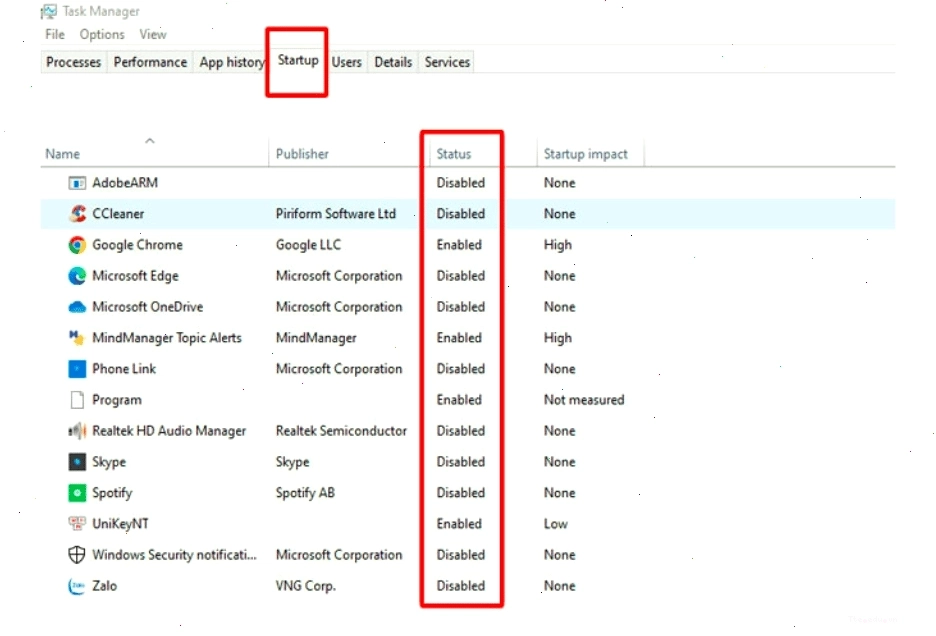Switch to the Users tab

[x=347, y=62]
